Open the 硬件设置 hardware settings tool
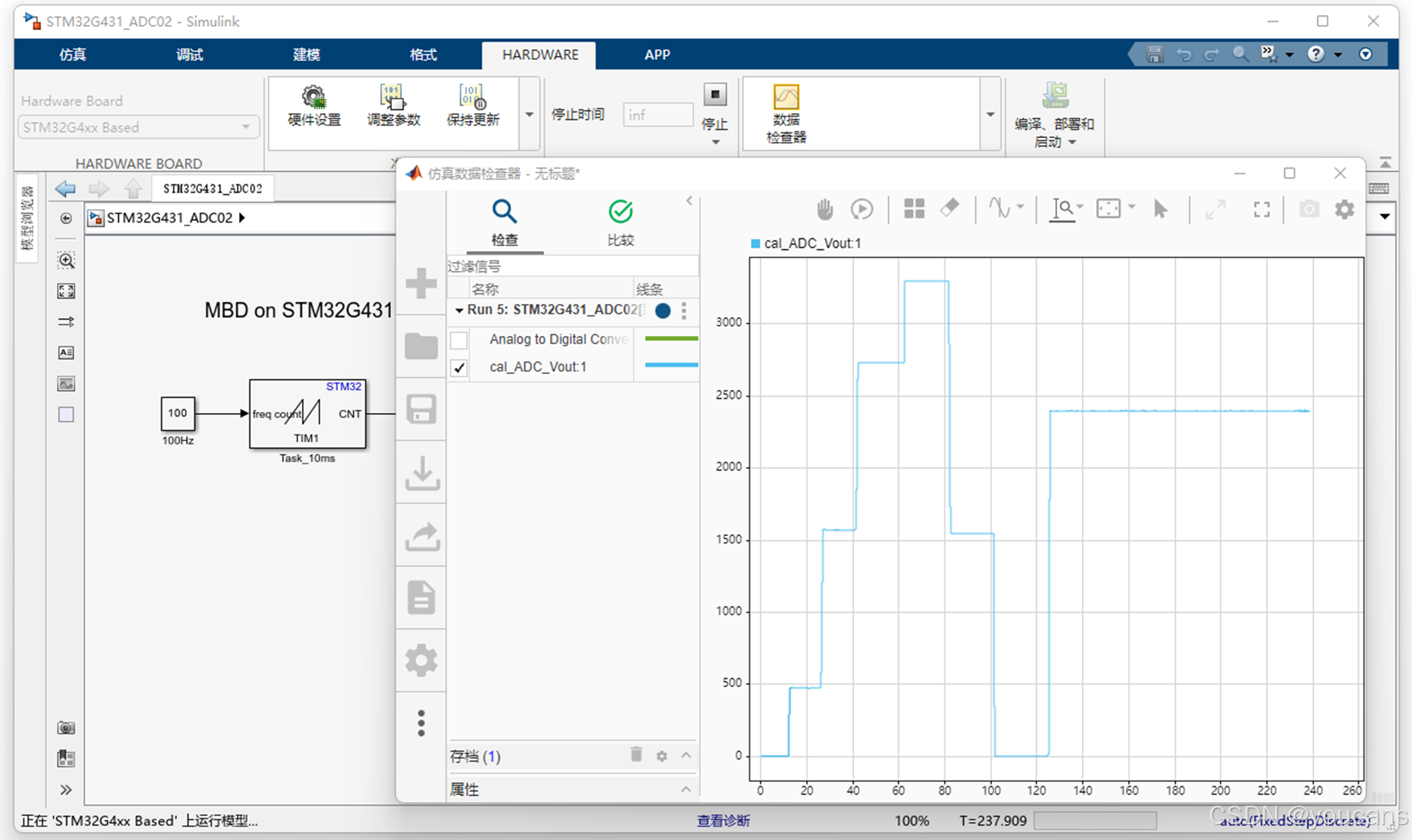The width and height of the screenshot is (1412, 840). point(314,106)
